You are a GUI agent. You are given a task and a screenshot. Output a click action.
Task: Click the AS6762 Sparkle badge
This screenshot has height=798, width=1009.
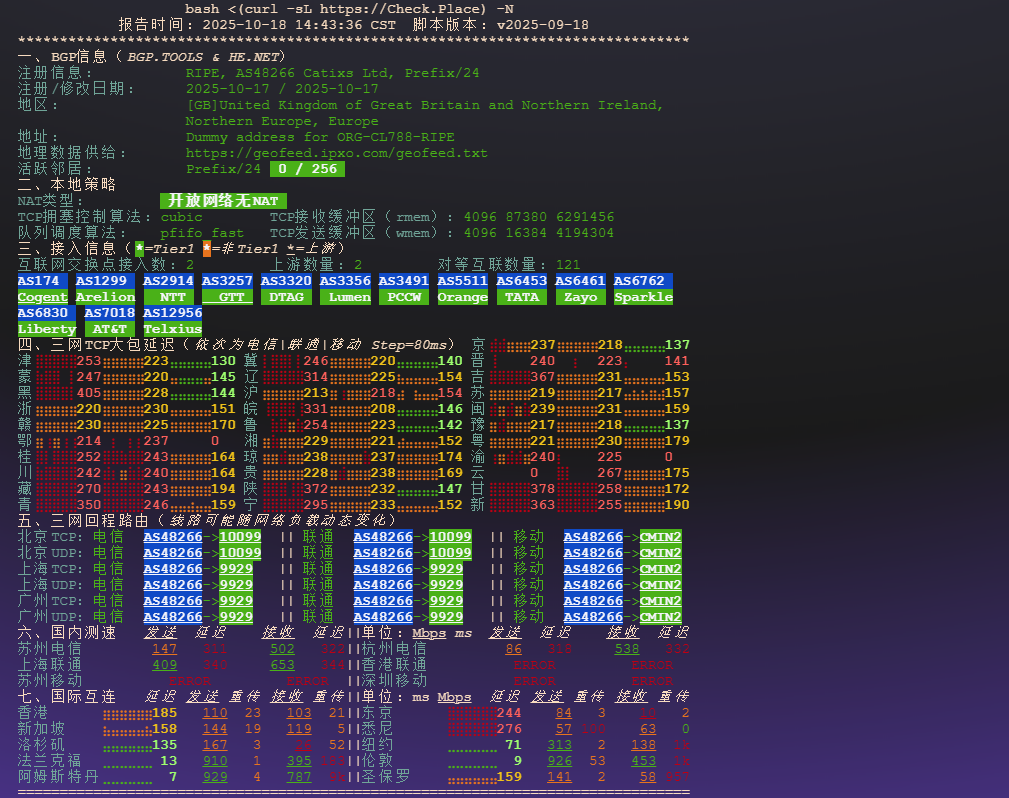pos(643,289)
